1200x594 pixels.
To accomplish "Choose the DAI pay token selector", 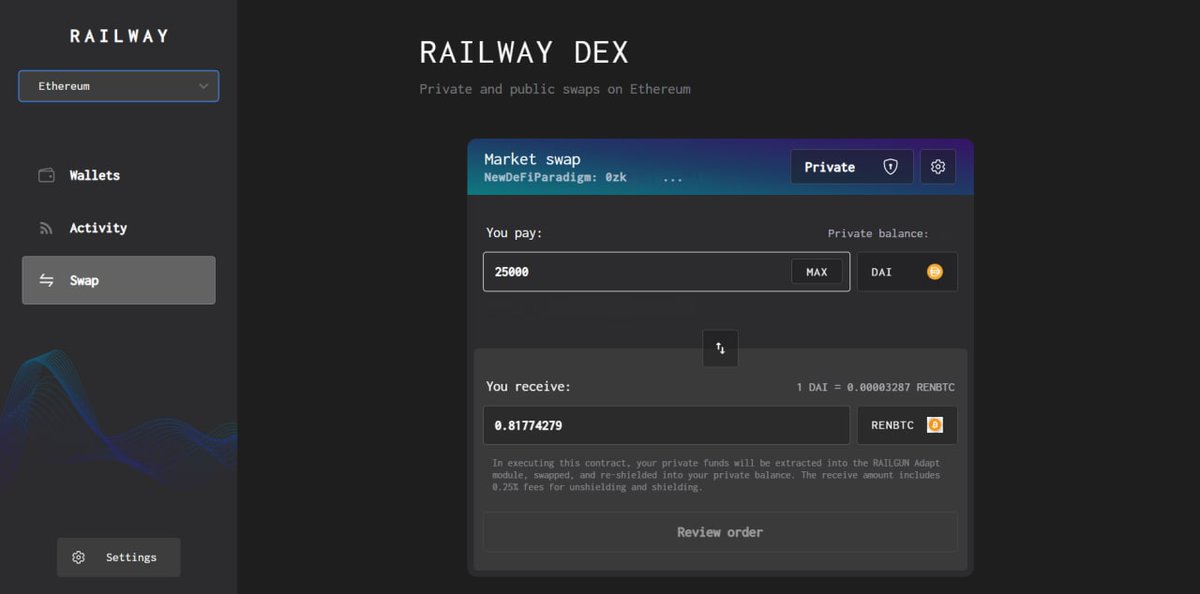I will pos(907,272).
